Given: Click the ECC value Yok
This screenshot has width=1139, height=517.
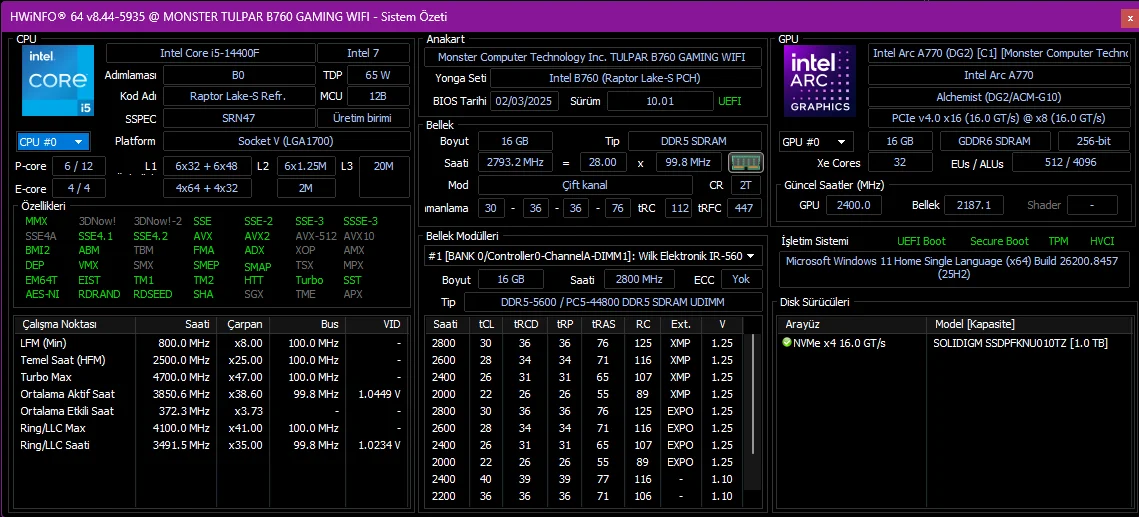Looking at the screenshot, I should [x=742, y=279].
